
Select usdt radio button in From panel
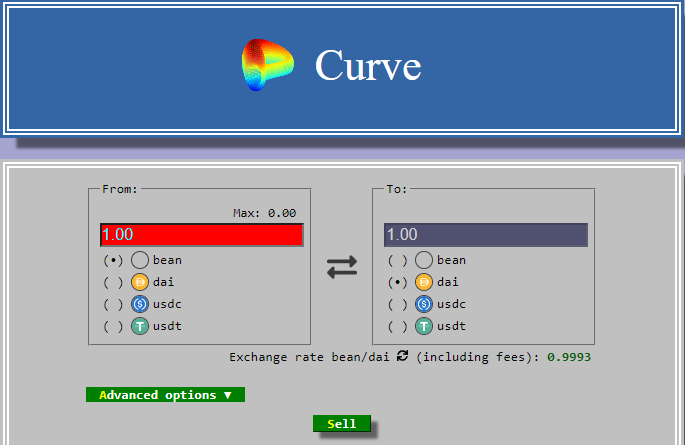113,327
